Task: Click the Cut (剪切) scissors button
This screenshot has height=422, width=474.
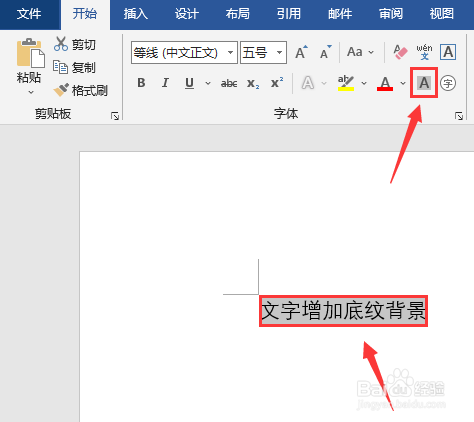Action: pos(75,44)
